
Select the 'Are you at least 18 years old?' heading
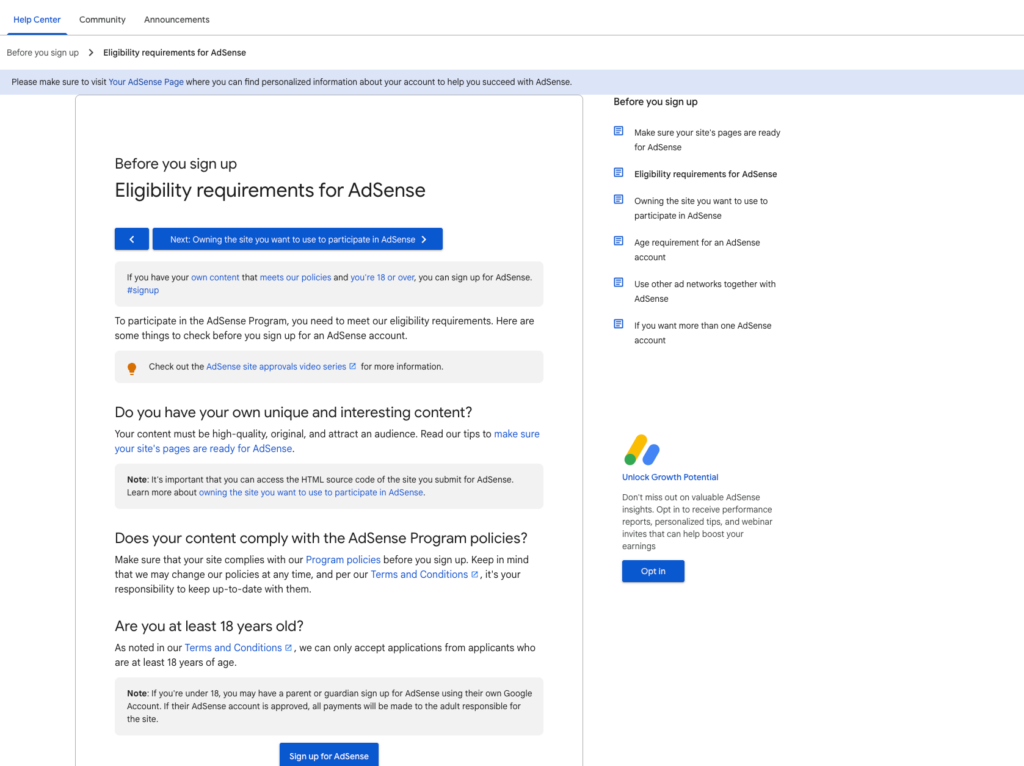209,626
